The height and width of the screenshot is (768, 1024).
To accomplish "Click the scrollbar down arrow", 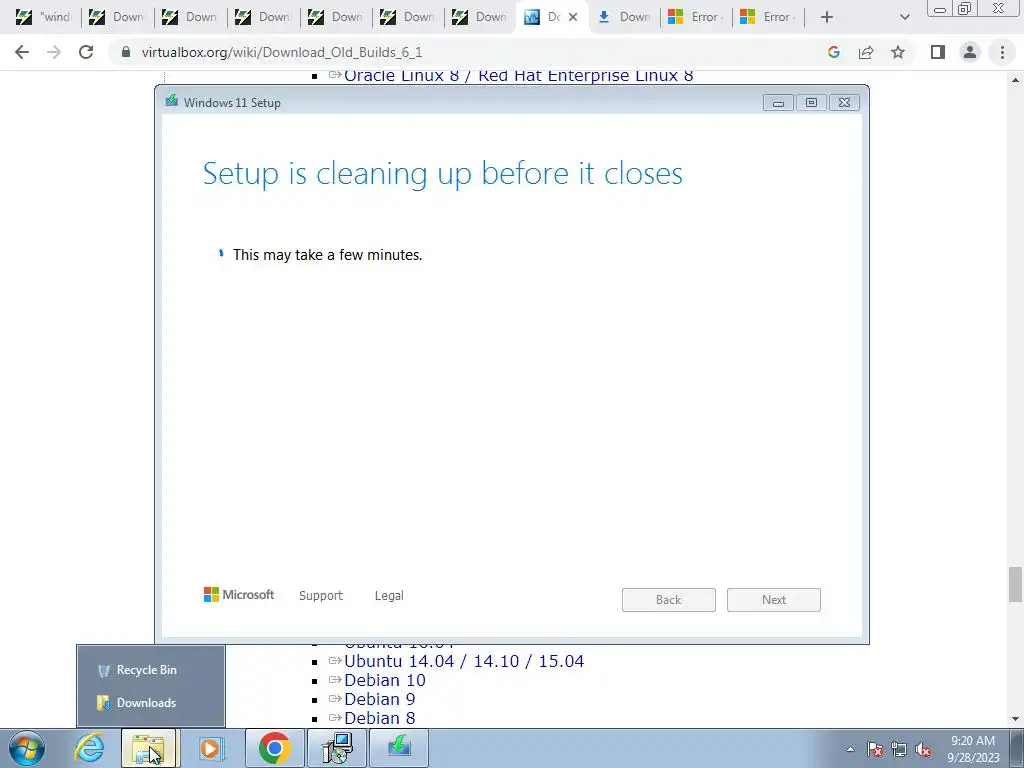I will [1015, 720].
